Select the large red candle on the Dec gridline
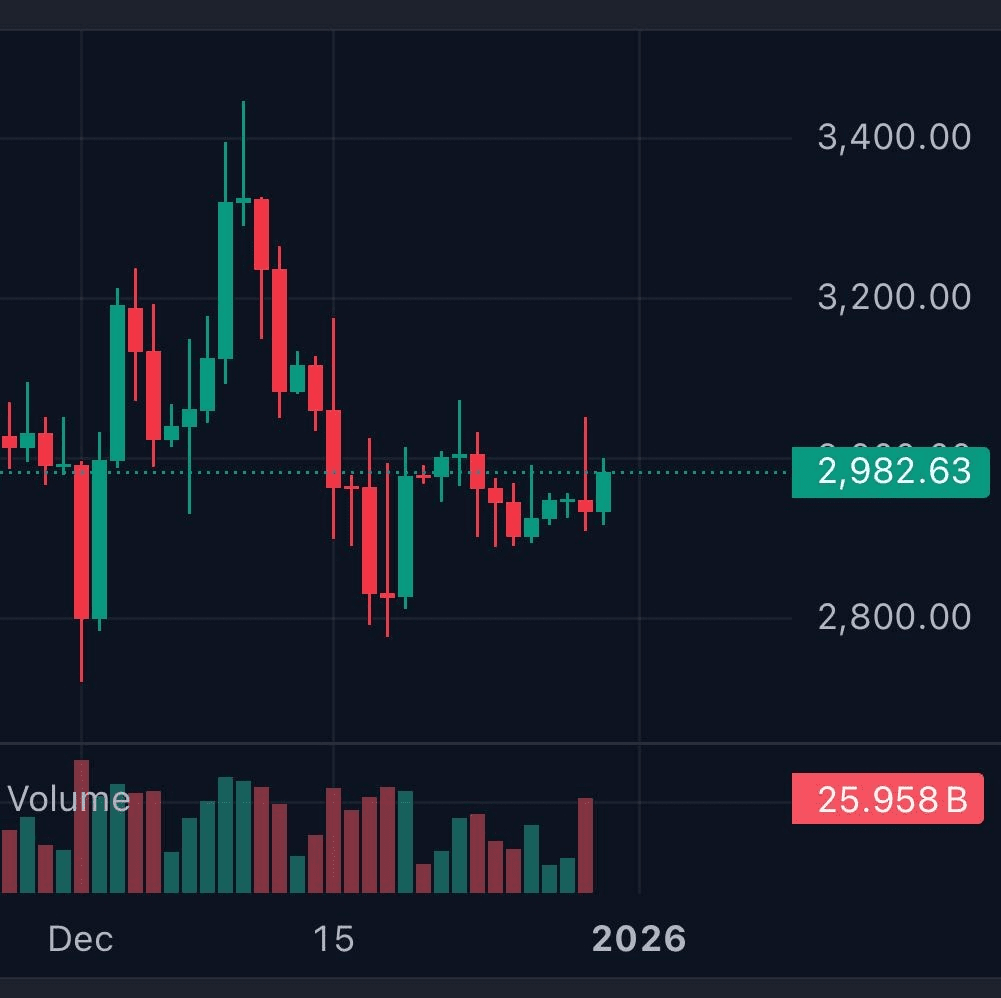 point(82,540)
